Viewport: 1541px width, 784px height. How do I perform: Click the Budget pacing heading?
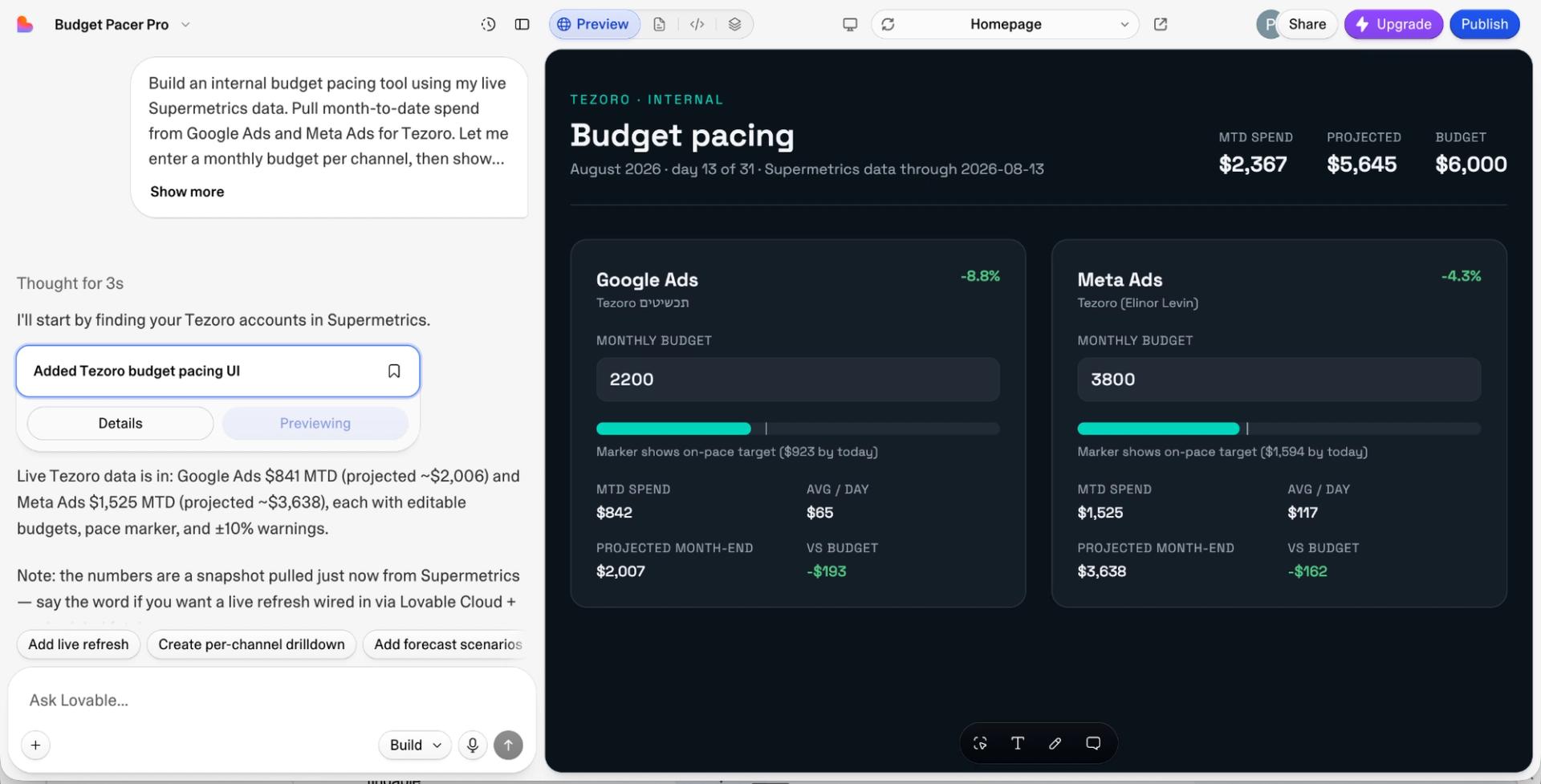coord(682,135)
